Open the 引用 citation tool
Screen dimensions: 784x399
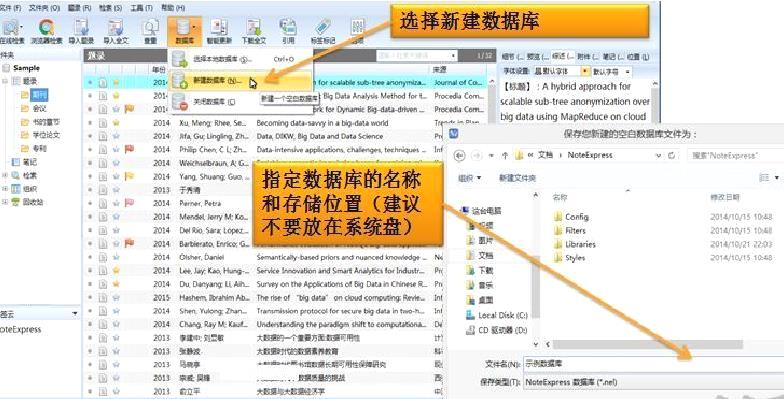point(288,31)
